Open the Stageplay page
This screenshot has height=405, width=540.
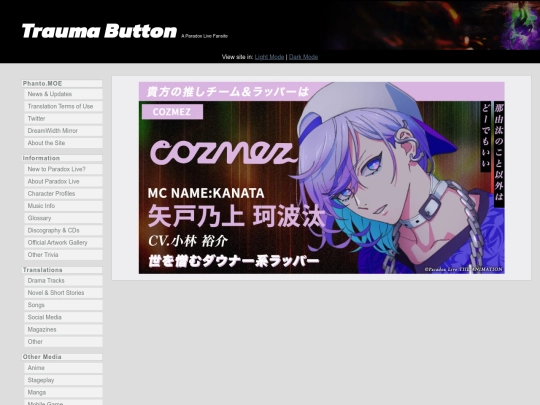pos(63,380)
